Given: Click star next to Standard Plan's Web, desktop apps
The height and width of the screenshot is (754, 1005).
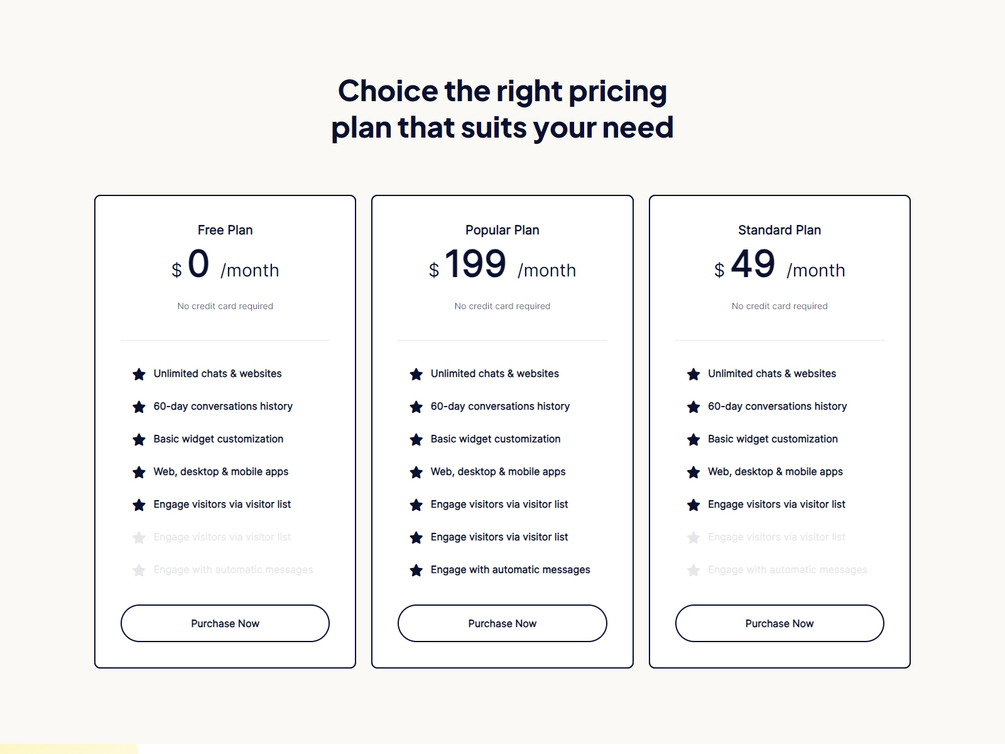Looking at the screenshot, I should tap(693, 472).
